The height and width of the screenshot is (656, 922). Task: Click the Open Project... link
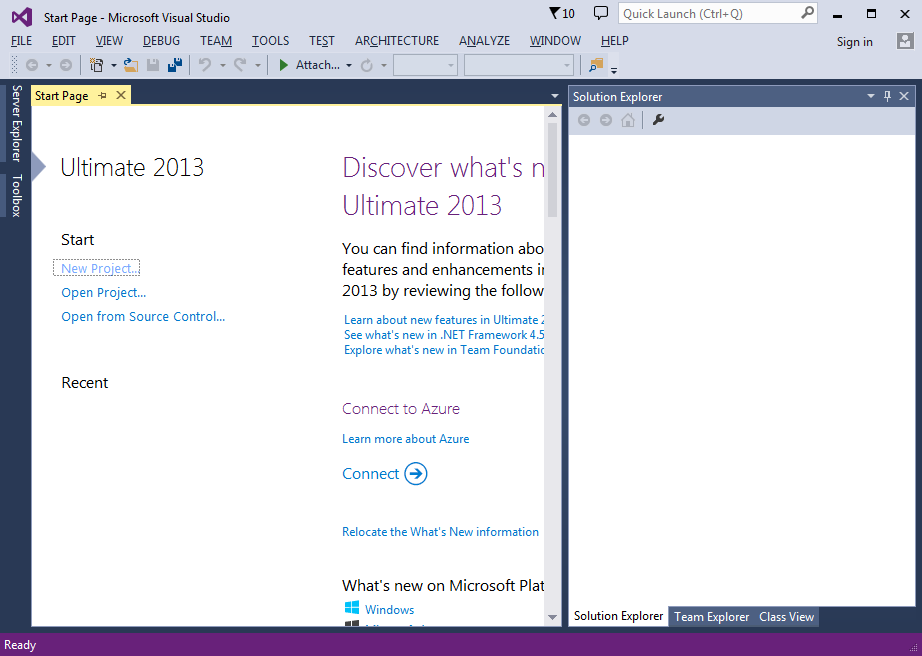(x=103, y=293)
